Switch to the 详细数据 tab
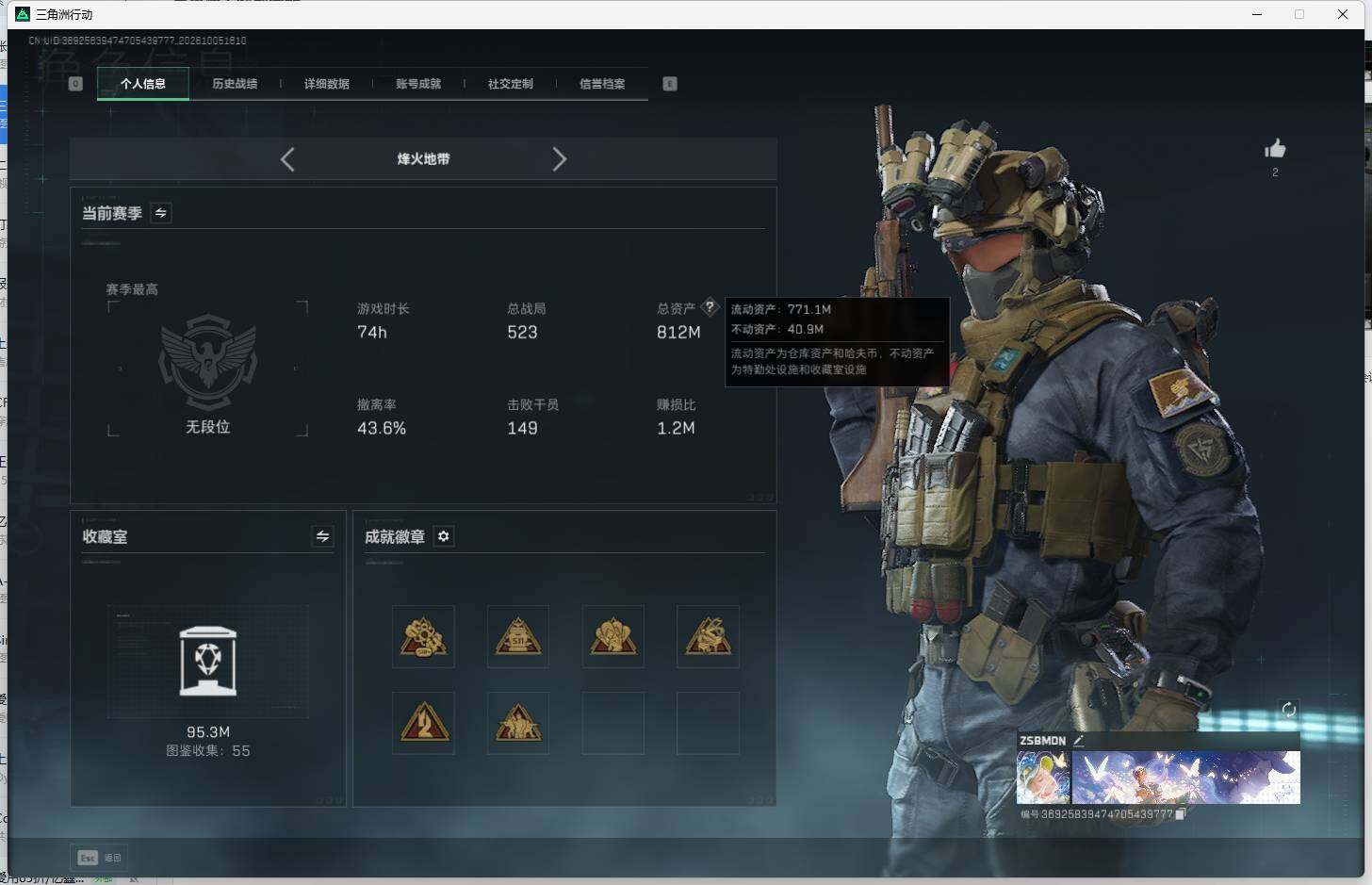Screen dimensions: 1372x885 click(327, 84)
